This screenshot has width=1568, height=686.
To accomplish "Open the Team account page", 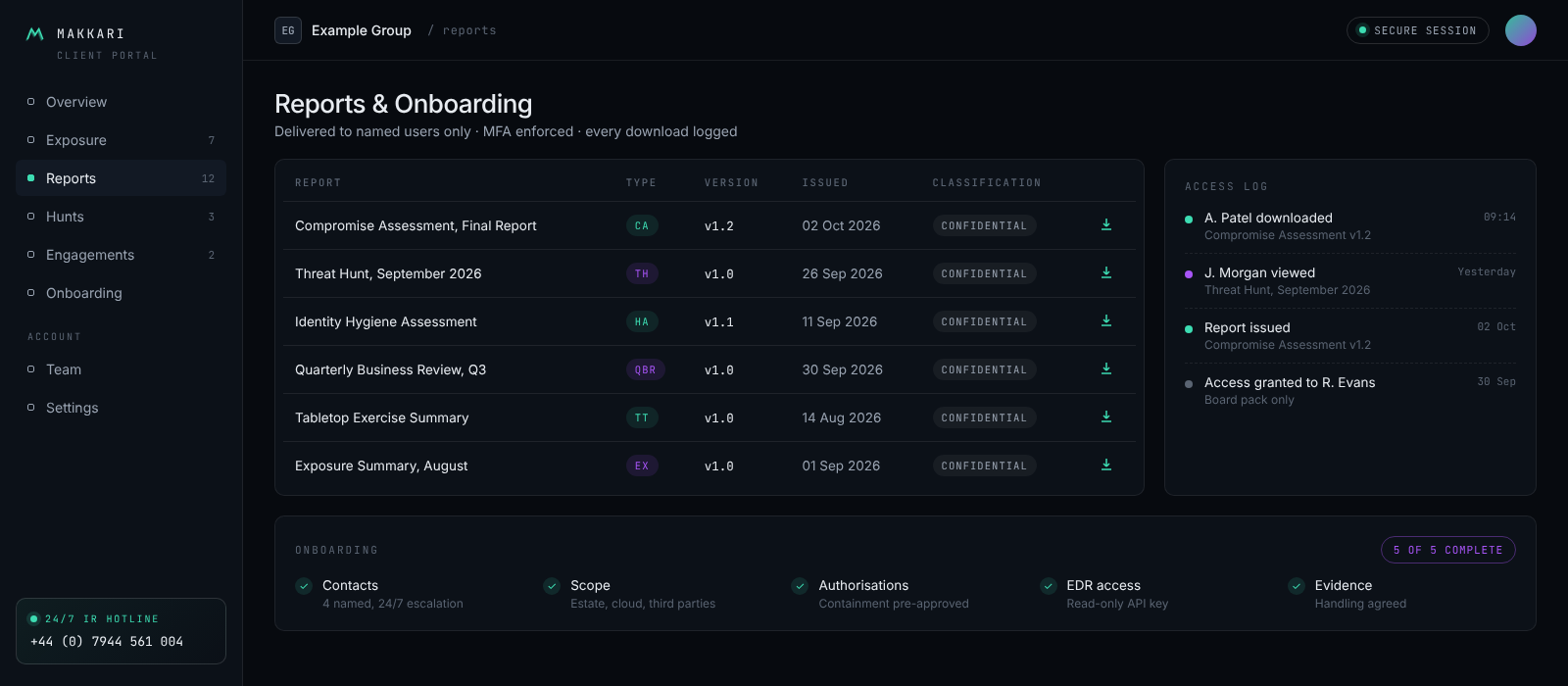I will 122,369.
